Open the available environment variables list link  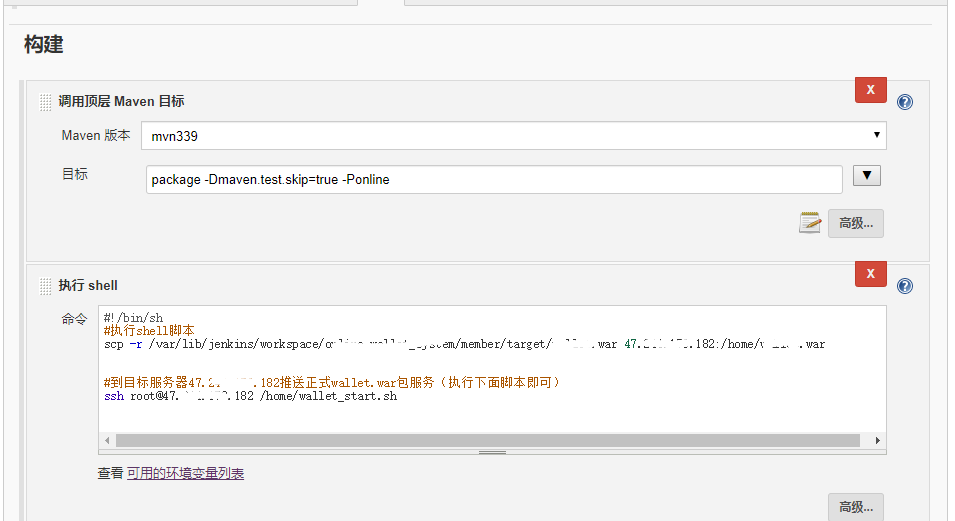pyautogui.click(x=185, y=473)
